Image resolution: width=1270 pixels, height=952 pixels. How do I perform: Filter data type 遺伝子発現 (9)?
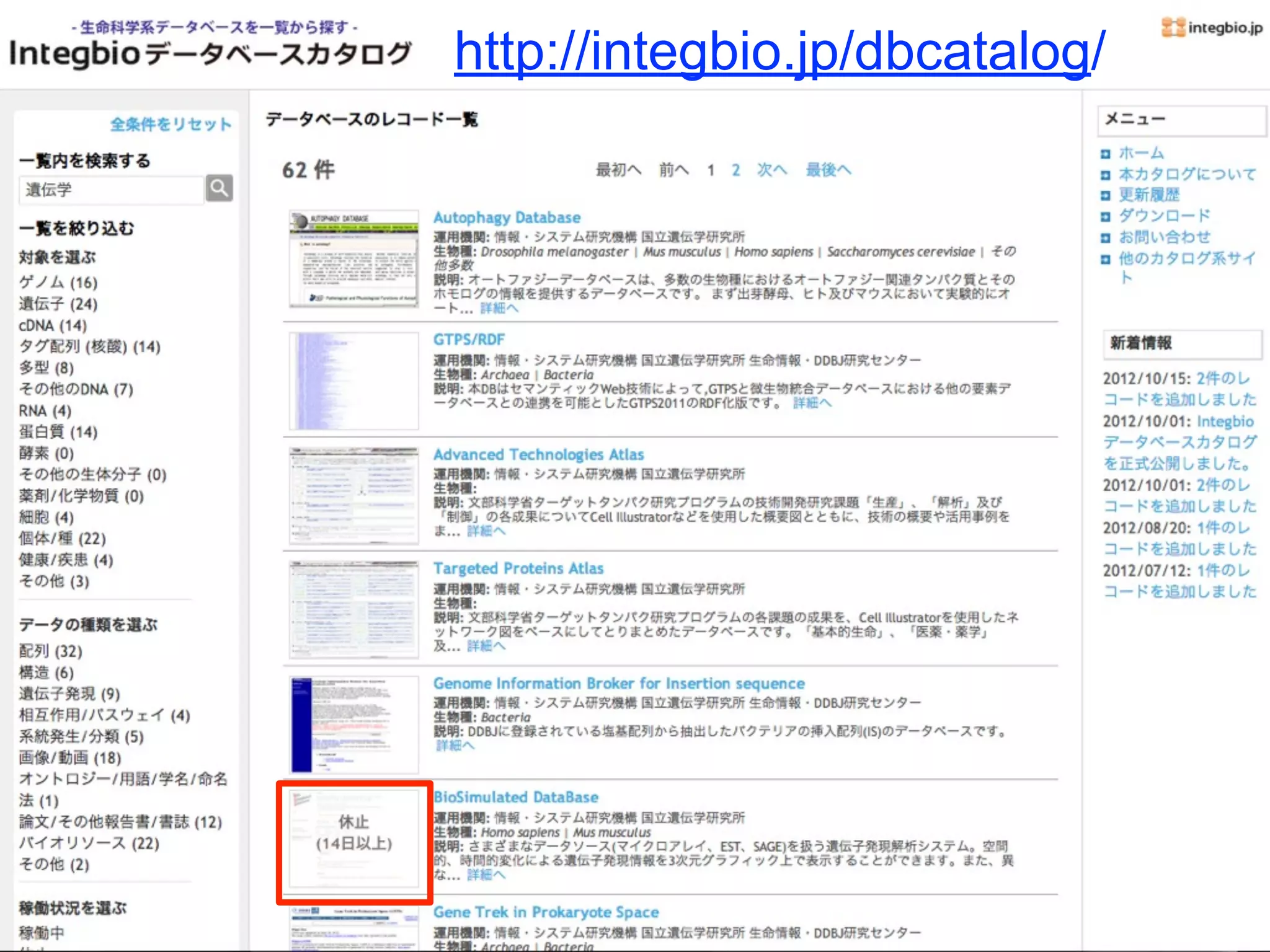69,694
